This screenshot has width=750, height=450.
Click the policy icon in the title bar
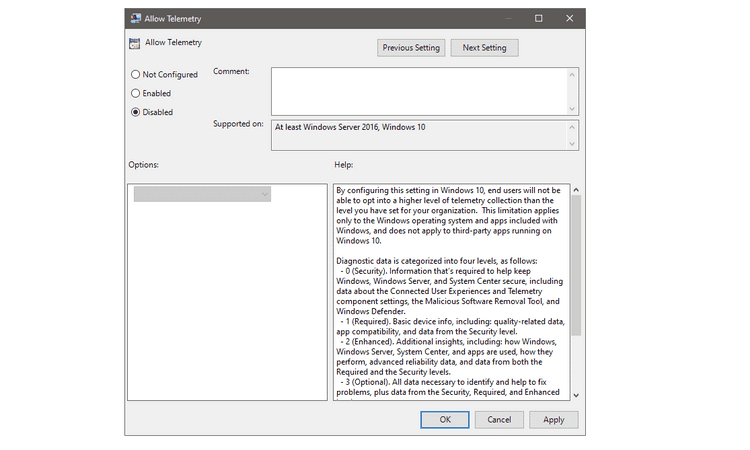point(135,19)
